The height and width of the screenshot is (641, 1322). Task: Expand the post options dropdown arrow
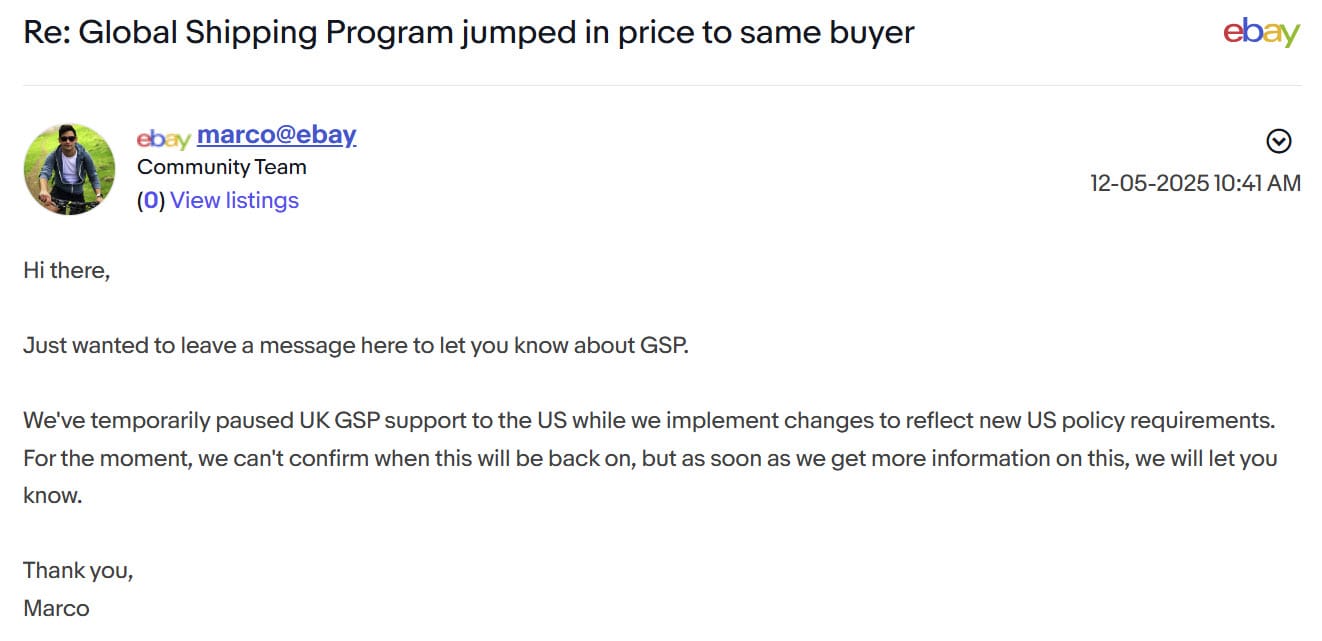pos(1279,142)
